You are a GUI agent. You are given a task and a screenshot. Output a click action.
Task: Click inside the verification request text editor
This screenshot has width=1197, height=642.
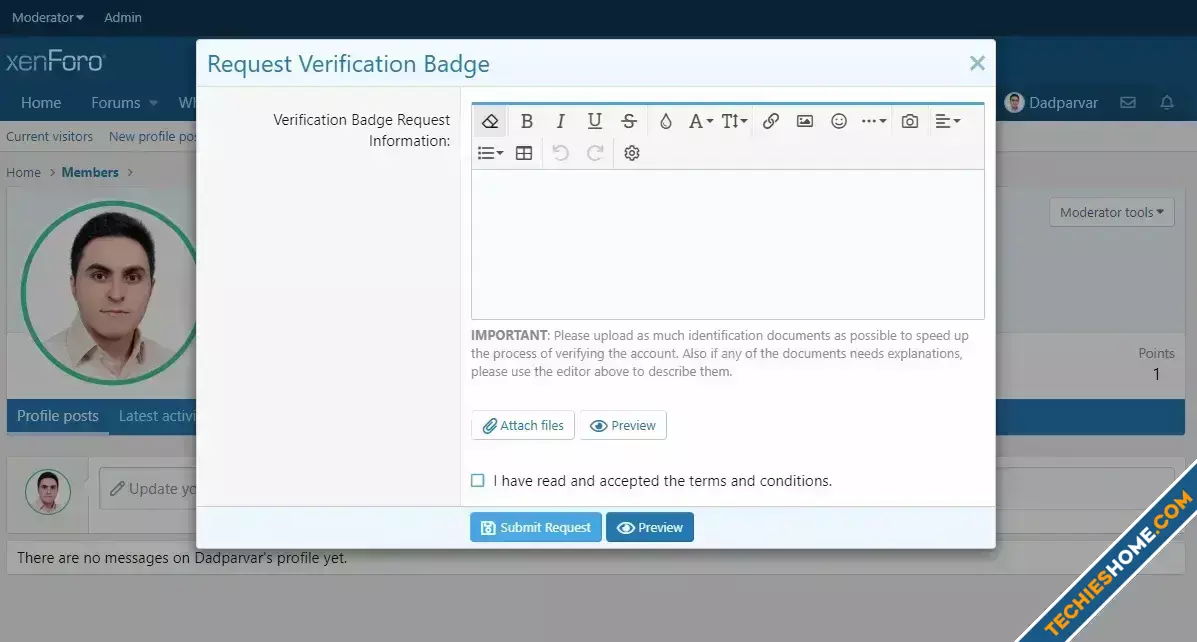click(728, 244)
